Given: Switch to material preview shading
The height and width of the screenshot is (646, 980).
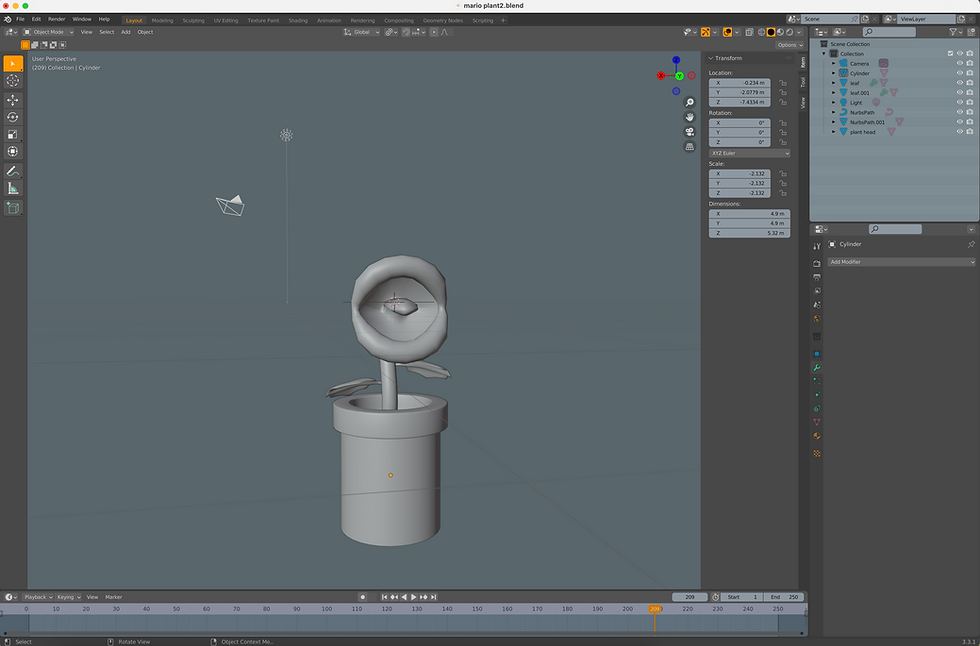Looking at the screenshot, I should click(x=780, y=32).
